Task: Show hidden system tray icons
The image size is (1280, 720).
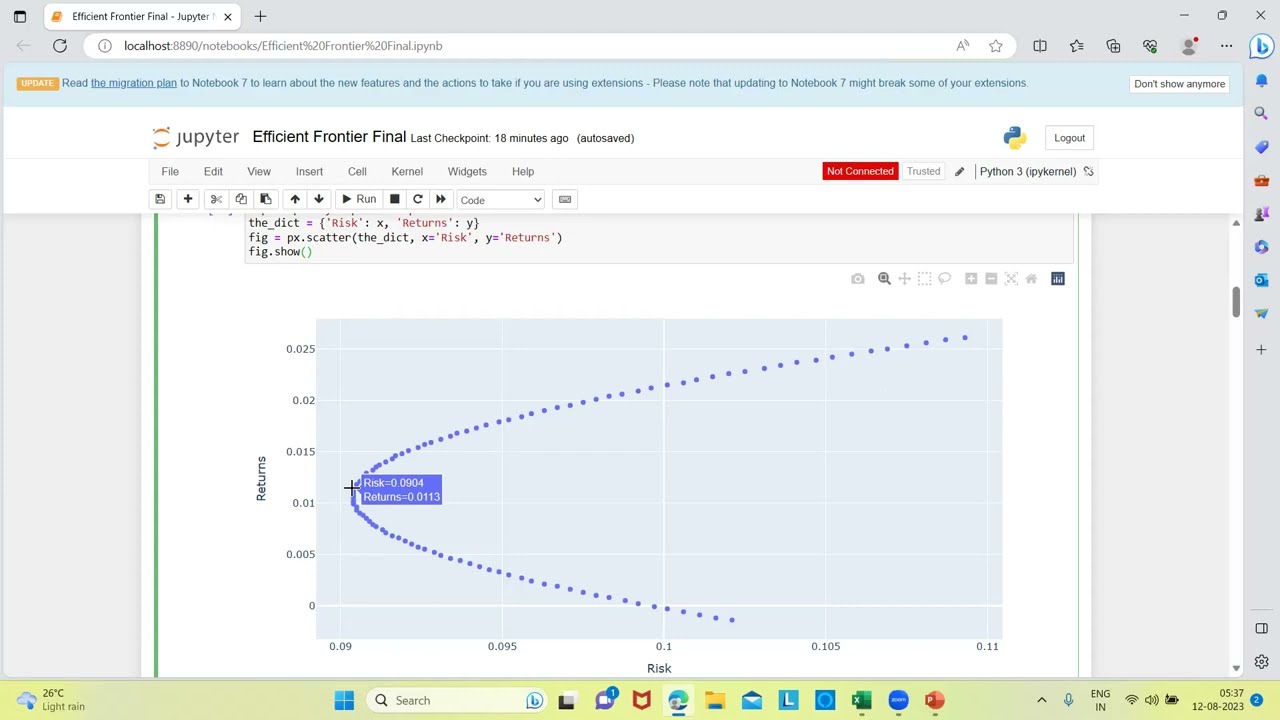Action: tap(1041, 700)
